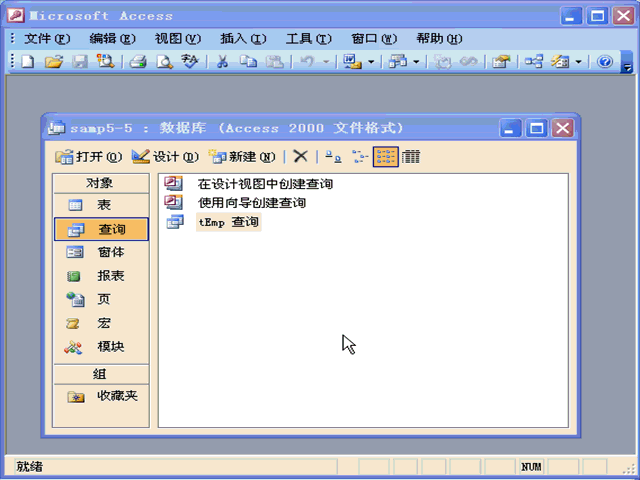Click the samp5-5 database window icon

[x=56, y=128]
